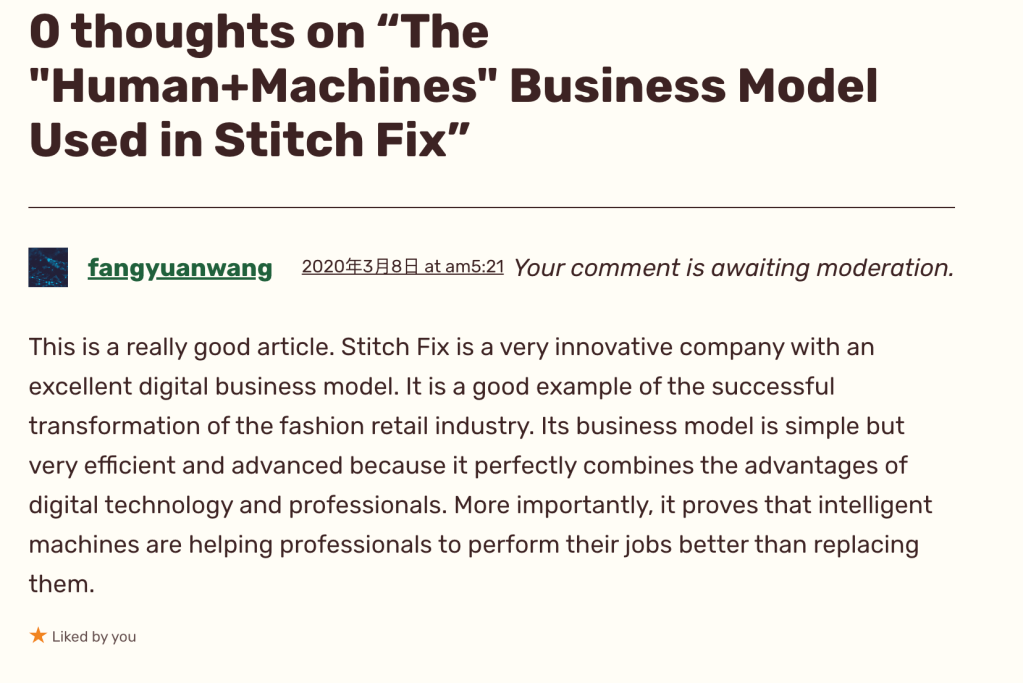Image resolution: width=1023 pixels, height=683 pixels.
Task: Open the fangyuanwang author link
Action: click(x=180, y=268)
